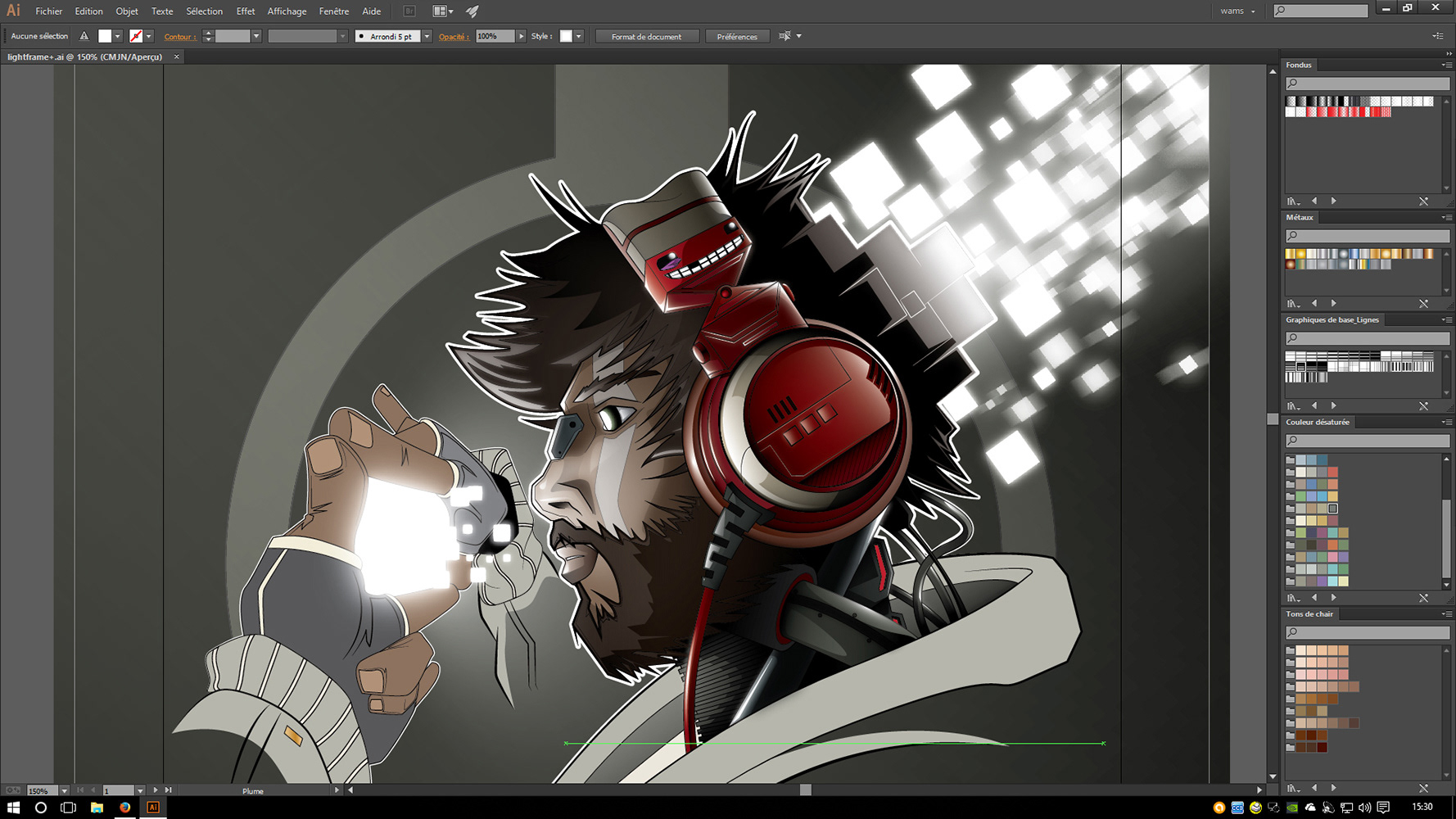Screen dimensions: 1456x819
Task: Click the Opacité transparency panel link
Action: [454, 36]
